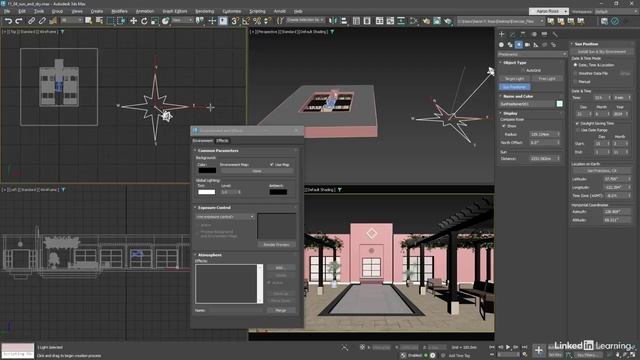Toggle the Angle Snap button

tap(246, 21)
